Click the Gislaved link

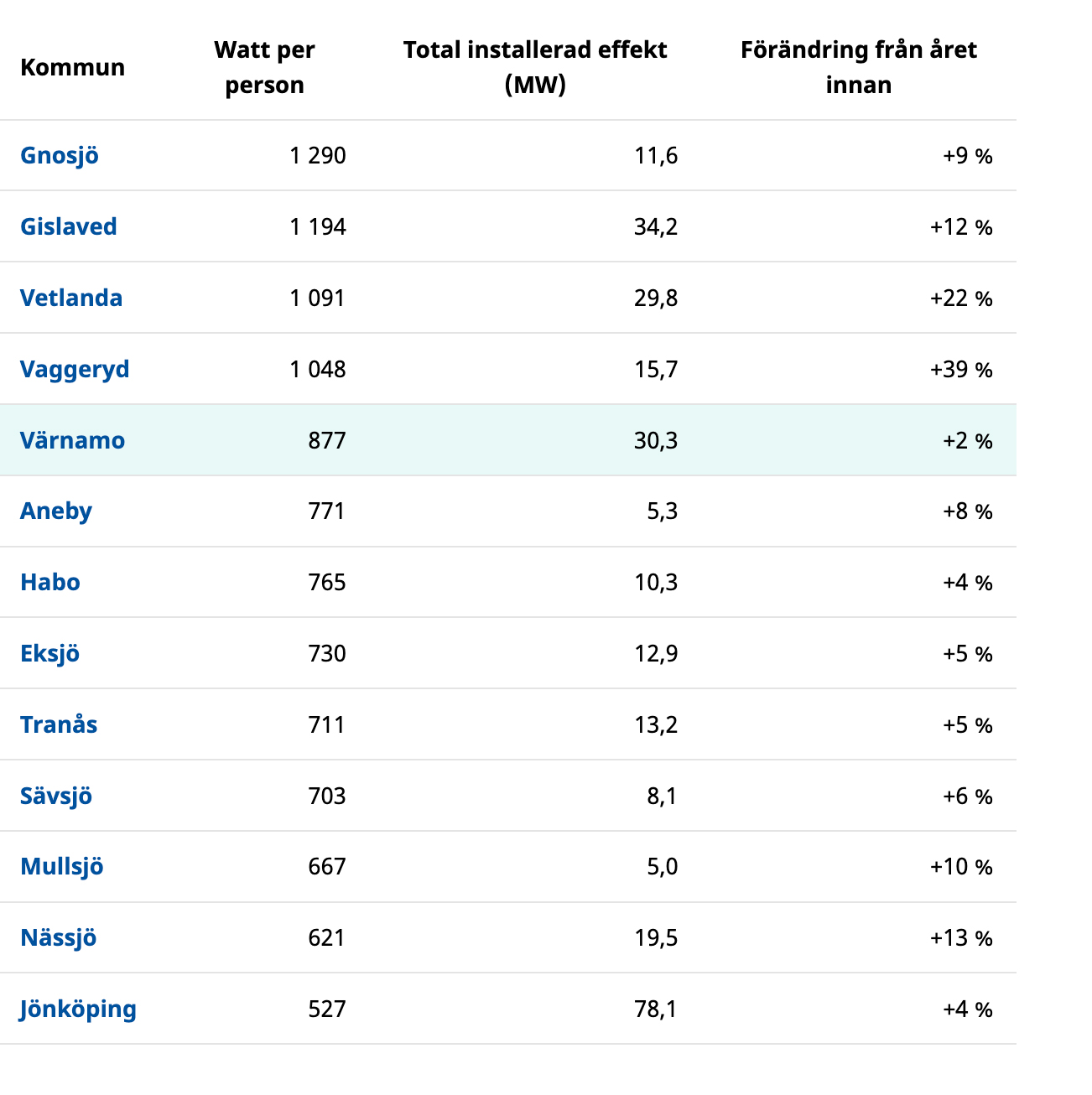click(69, 227)
